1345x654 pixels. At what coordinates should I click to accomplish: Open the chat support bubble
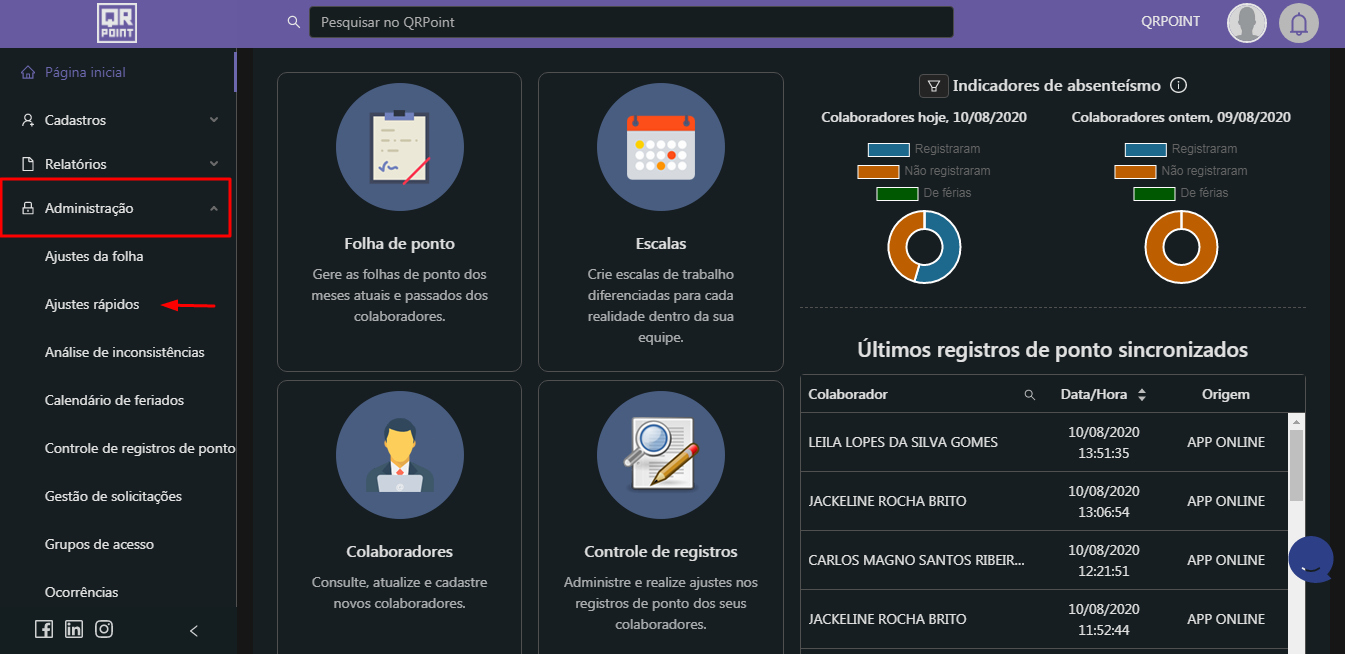point(1311,560)
